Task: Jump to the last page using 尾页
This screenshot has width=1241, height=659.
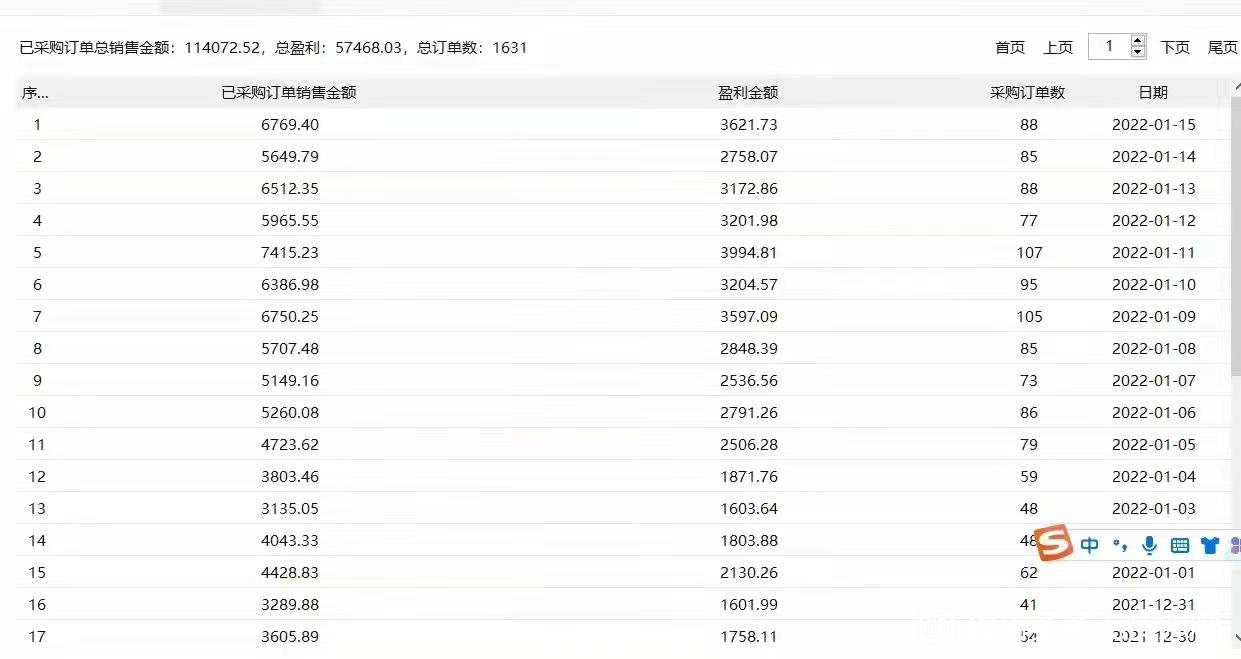Action: pyautogui.click(x=1222, y=46)
